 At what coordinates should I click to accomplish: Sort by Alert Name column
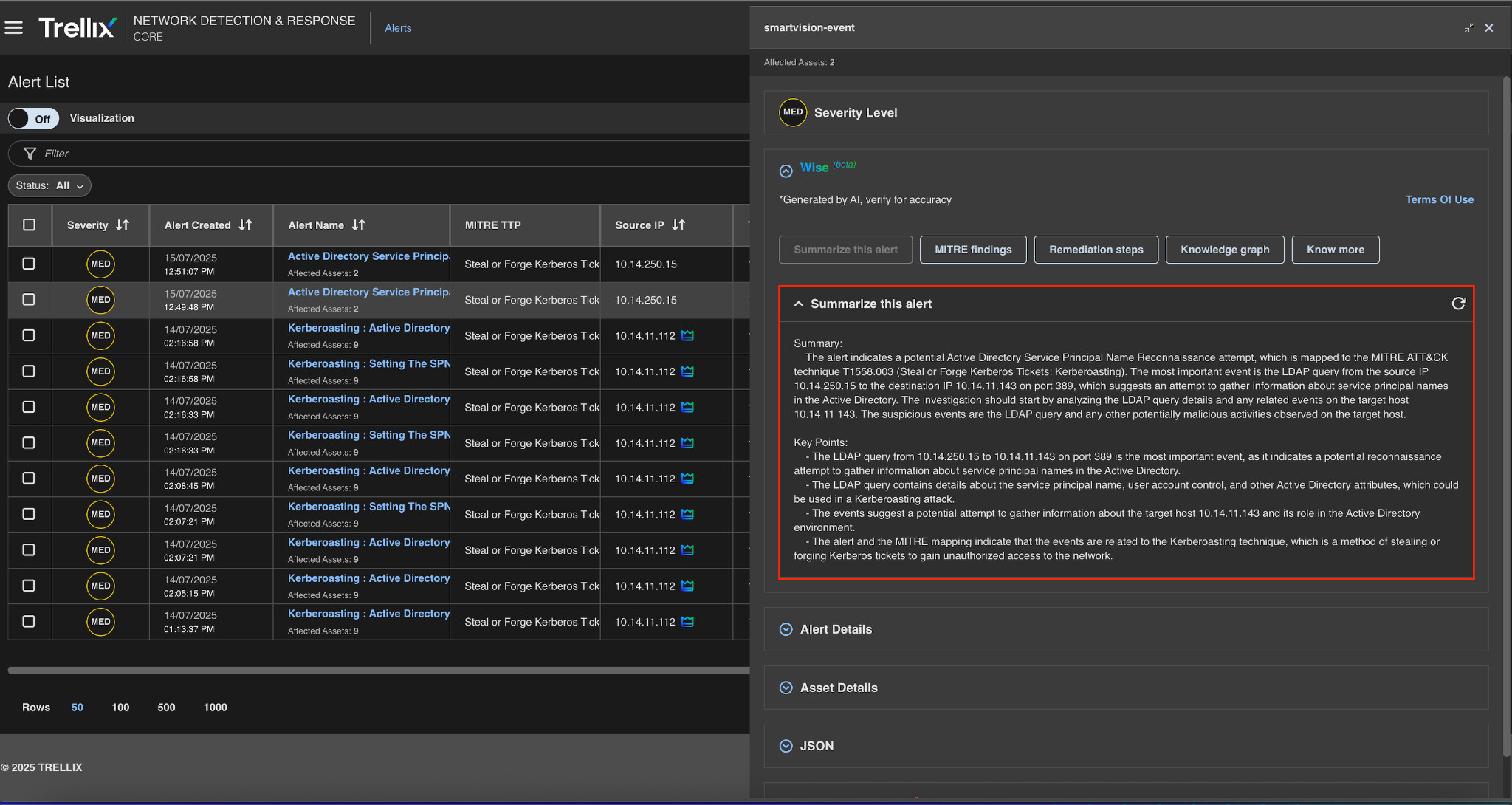point(358,225)
